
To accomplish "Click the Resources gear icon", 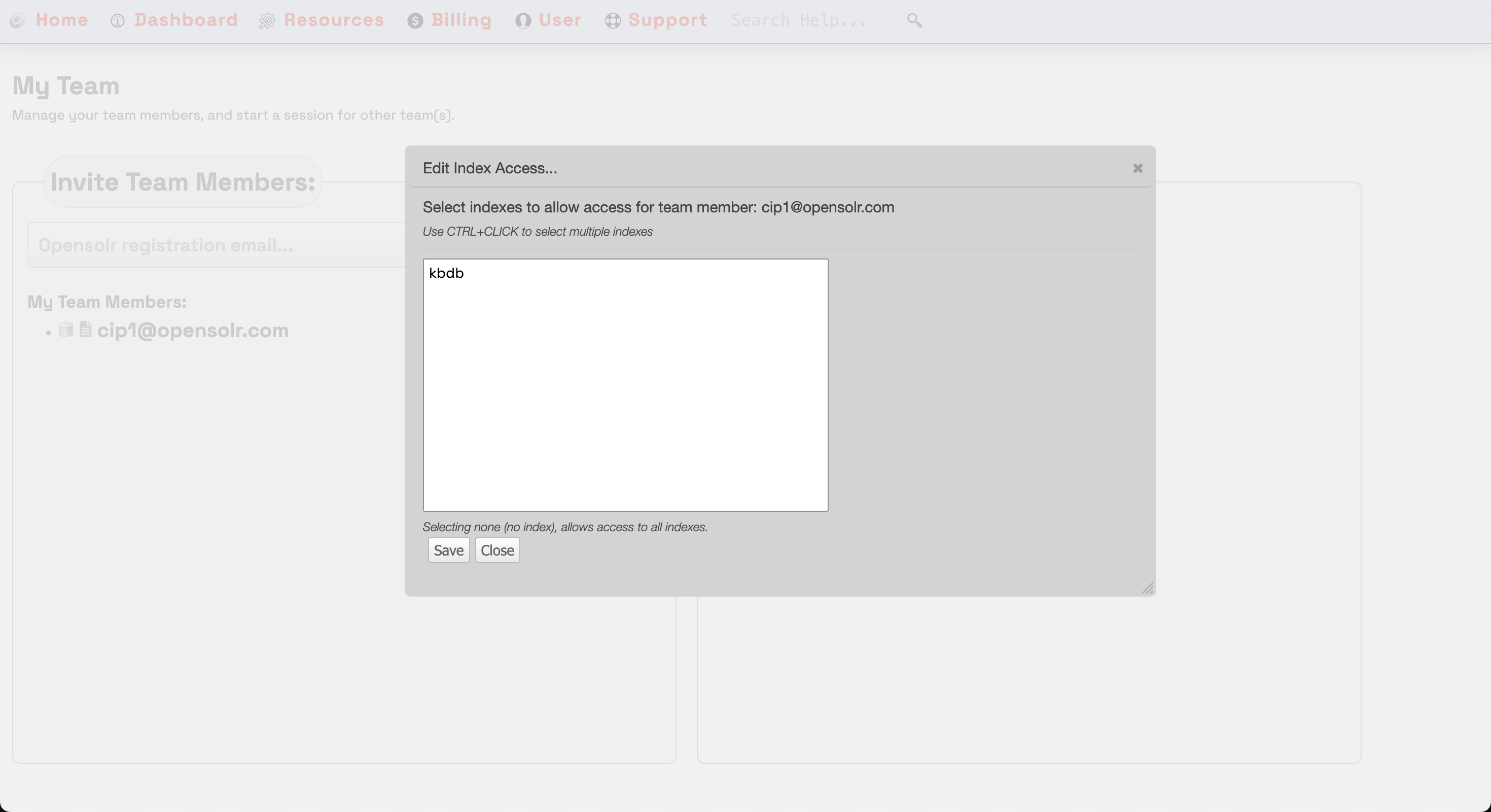I will point(267,21).
